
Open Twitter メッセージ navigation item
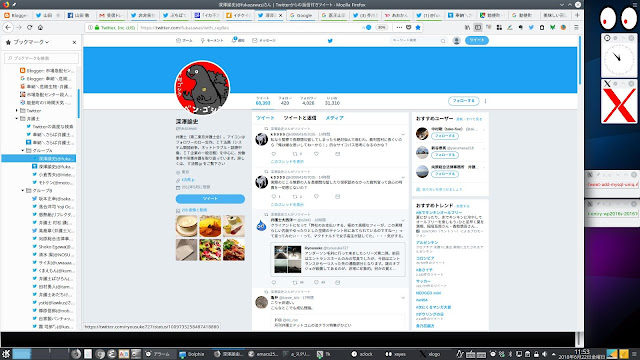tap(264, 40)
